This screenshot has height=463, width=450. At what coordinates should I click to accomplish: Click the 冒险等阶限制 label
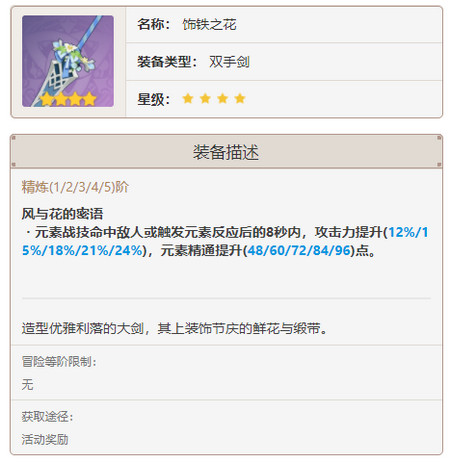pos(59,362)
